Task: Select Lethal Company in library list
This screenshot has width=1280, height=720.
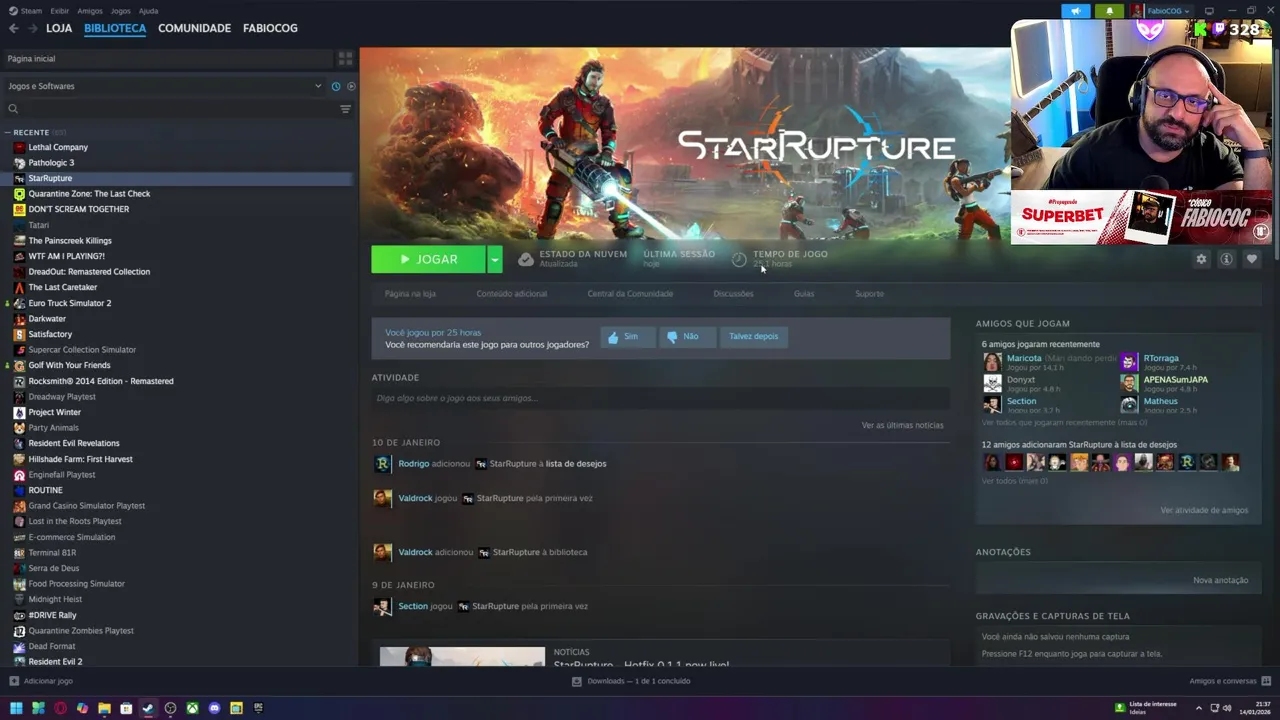Action: pos(58,147)
